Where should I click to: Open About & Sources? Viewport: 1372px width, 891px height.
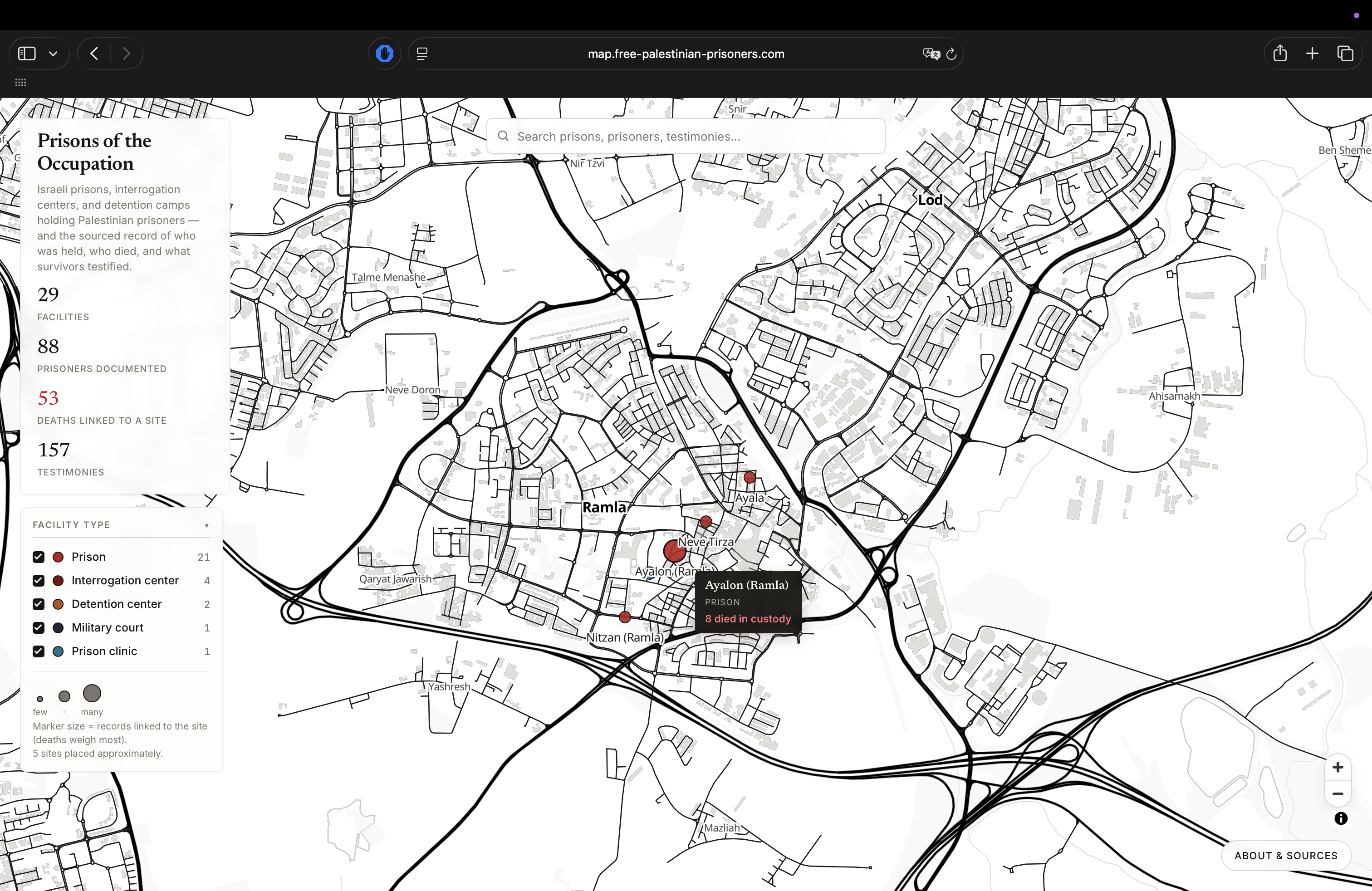(1285, 856)
